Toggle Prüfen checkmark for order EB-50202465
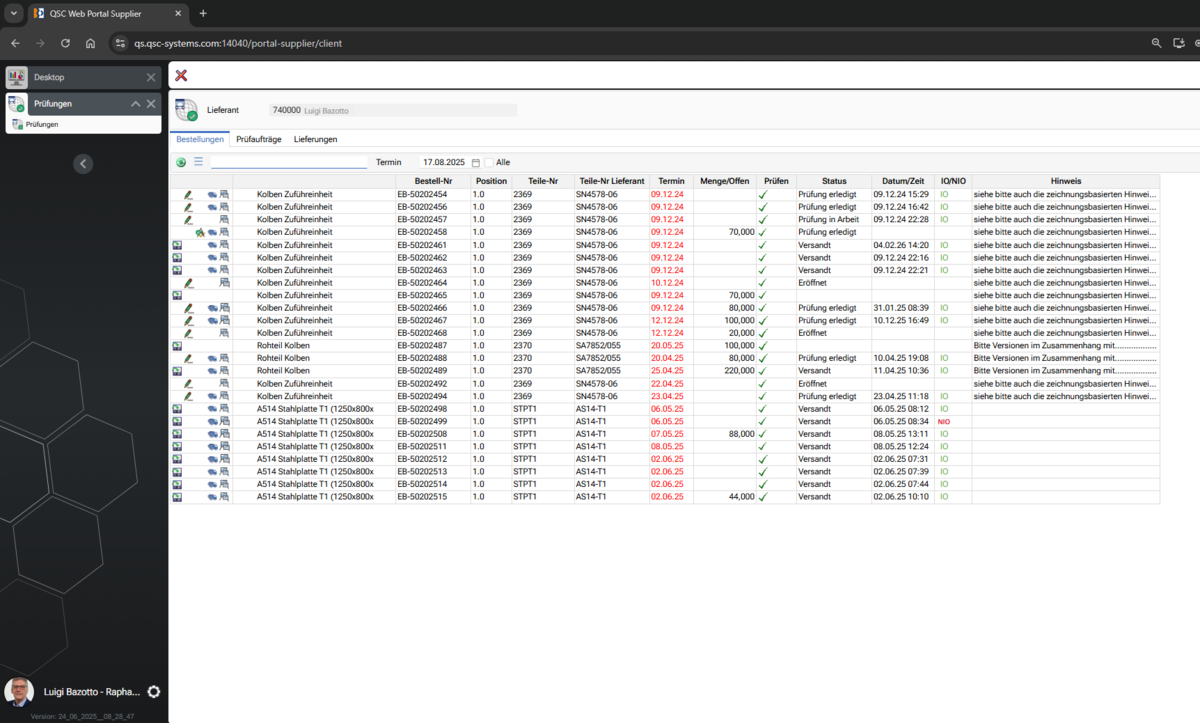The image size is (1200, 723). coord(763,295)
